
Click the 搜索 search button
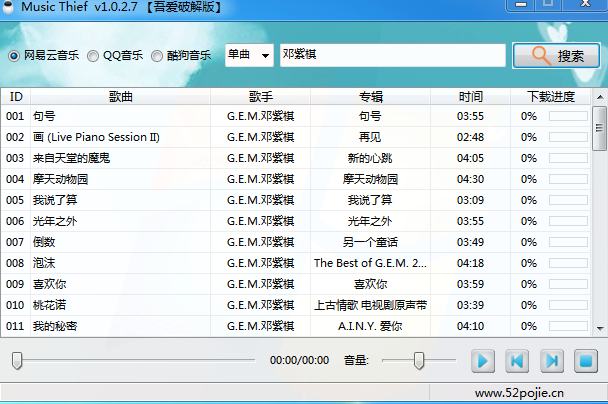(556, 56)
